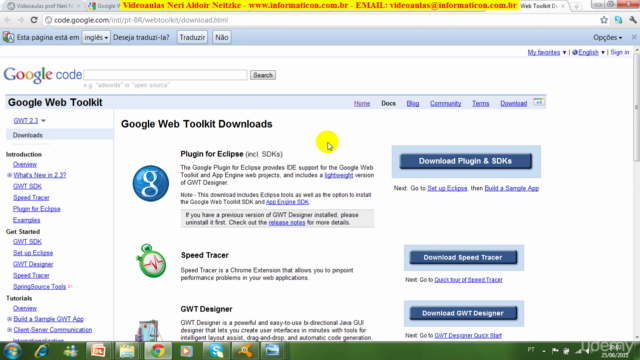Viewport: 640px width, 360px height.
Task: Open the release notes link
Action: coord(287,222)
